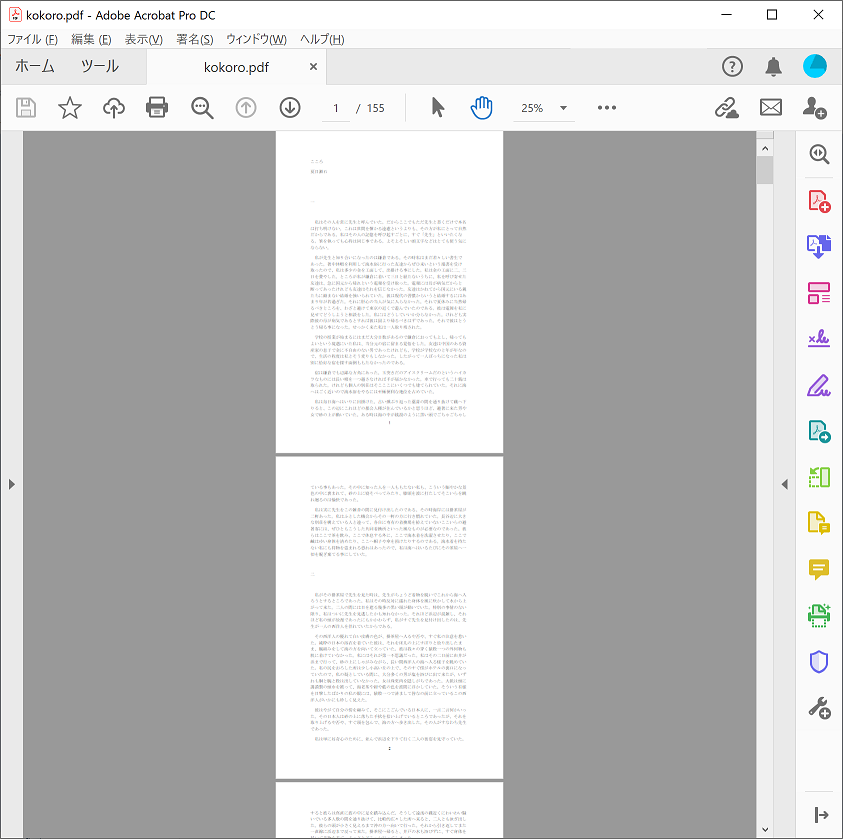Share with others person-plus icon
This screenshot has width=843, height=839.
tap(815, 108)
